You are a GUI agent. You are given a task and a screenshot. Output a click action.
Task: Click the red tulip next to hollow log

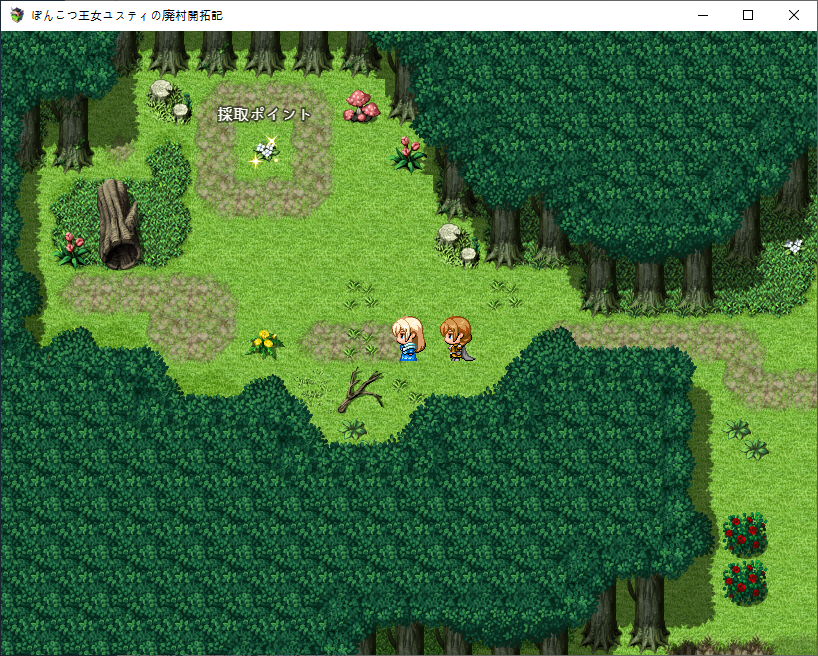71,249
